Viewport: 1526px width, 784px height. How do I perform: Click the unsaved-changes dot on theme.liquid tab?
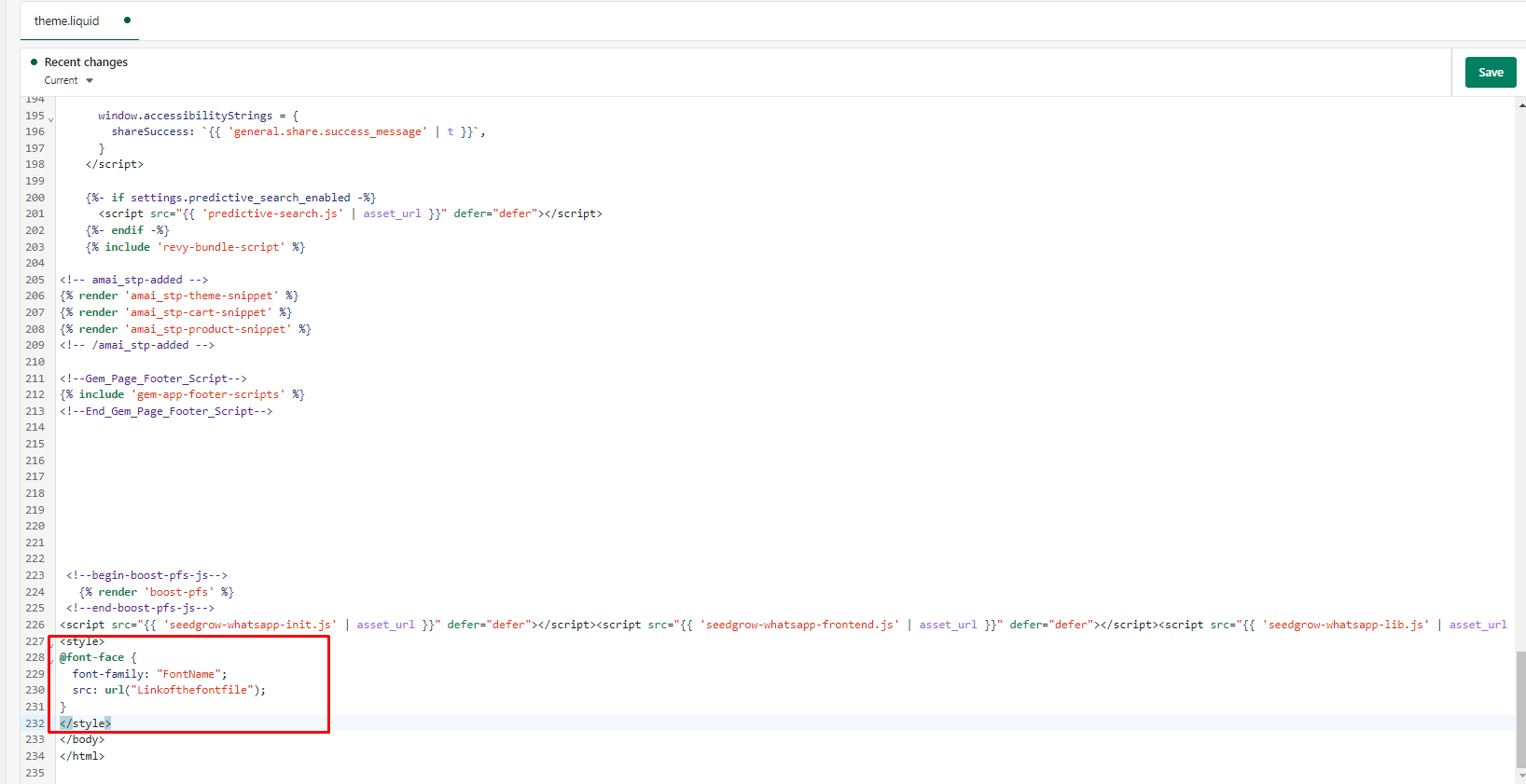pyautogui.click(x=127, y=20)
